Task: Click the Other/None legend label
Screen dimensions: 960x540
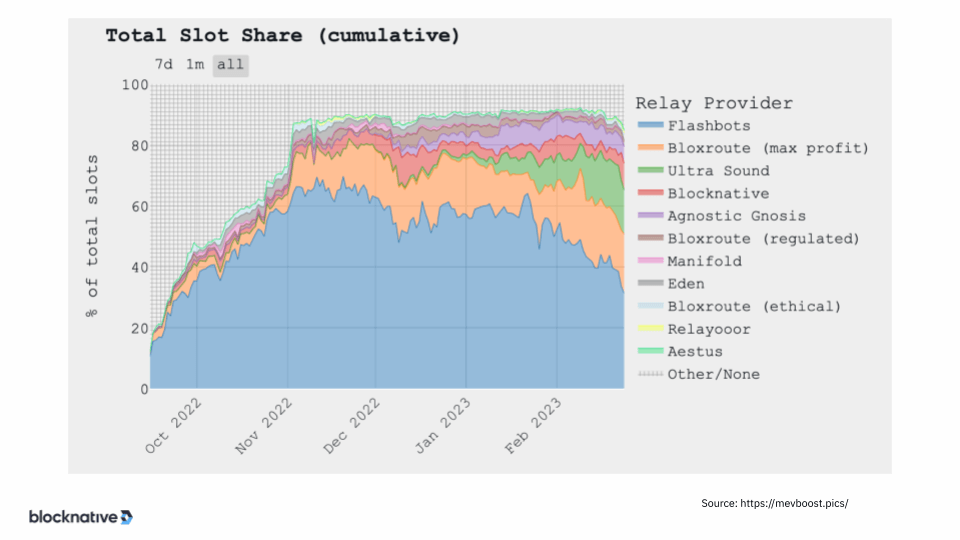Action: tap(713, 375)
